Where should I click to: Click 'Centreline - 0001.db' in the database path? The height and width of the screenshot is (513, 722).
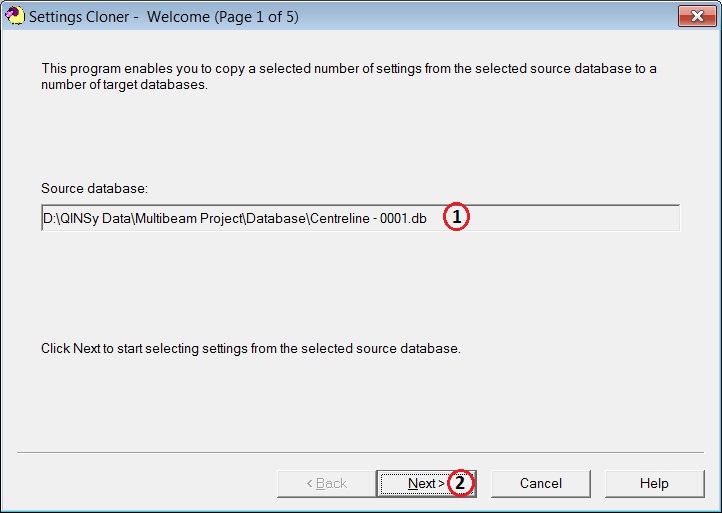coord(371,218)
